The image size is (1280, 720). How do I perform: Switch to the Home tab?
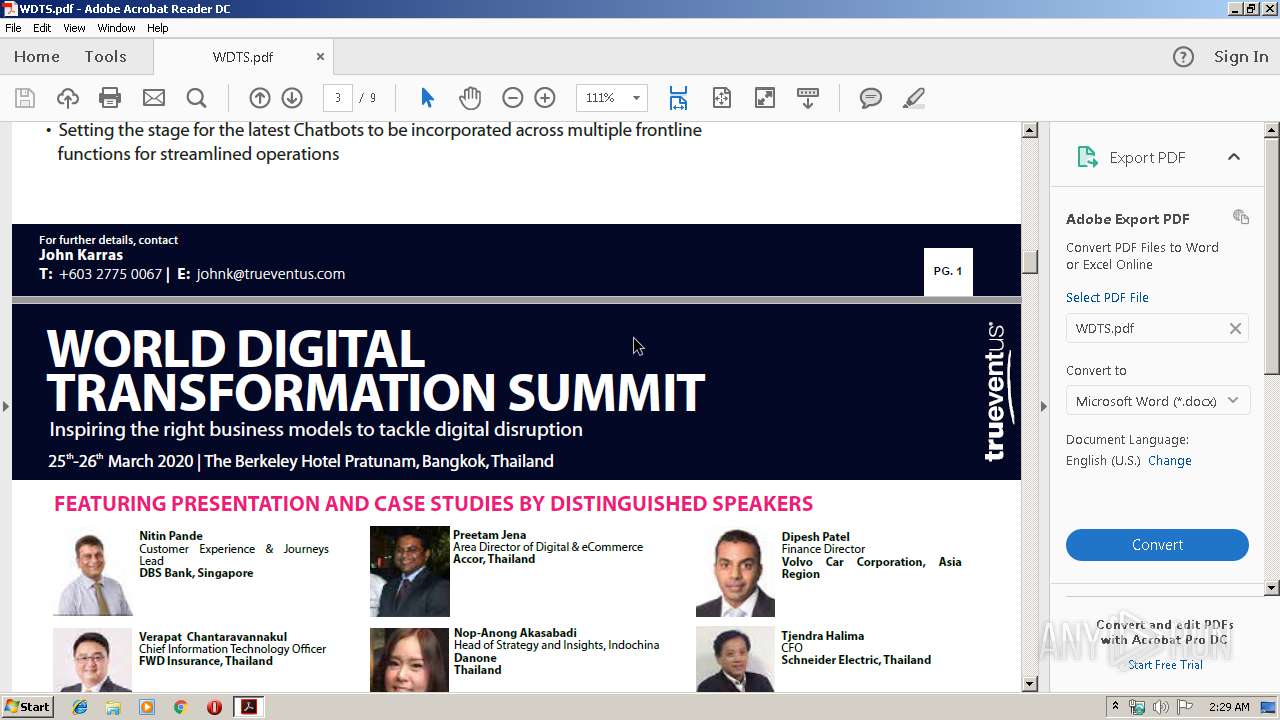click(37, 57)
